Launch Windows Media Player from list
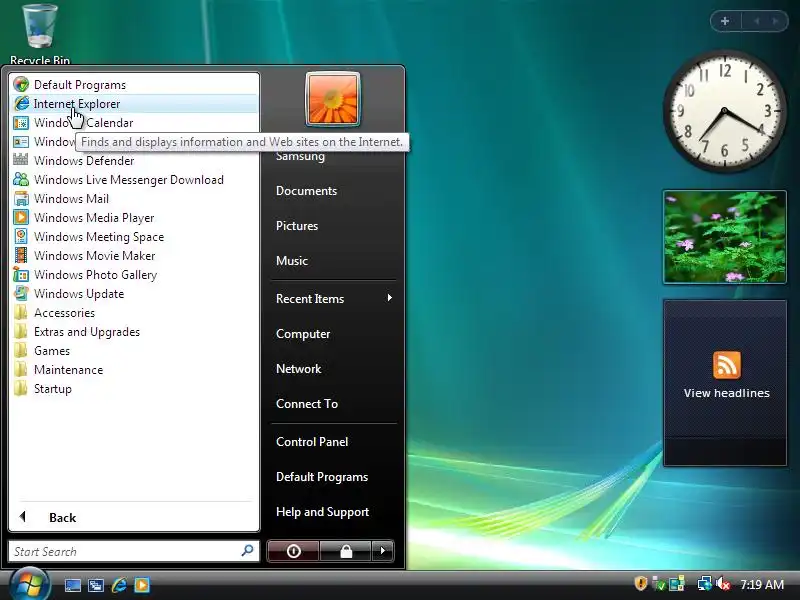This screenshot has width=800, height=600. pyautogui.click(x=134, y=217)
